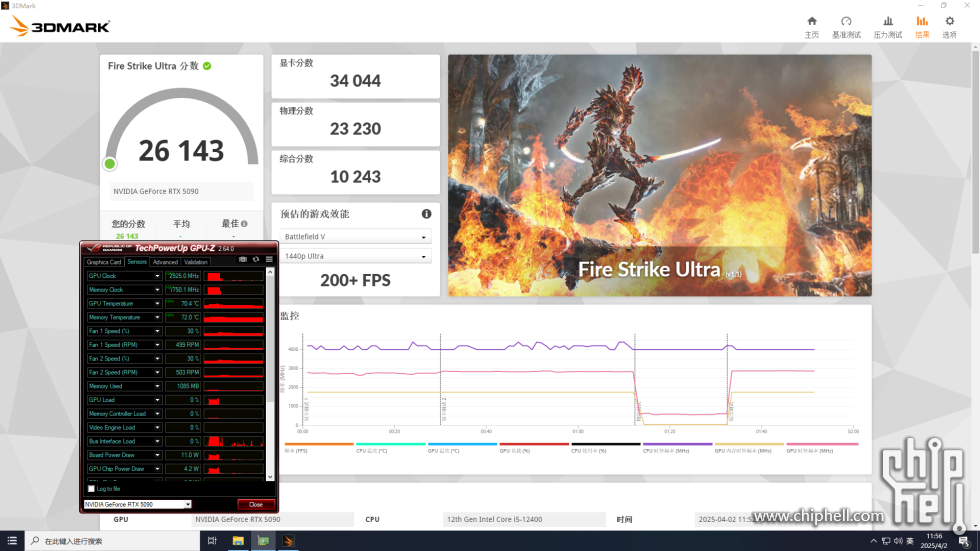The width and height of the screenshot is (980, 551).
Task: Click the GPU-Z scrollbar up arrow
Action: point(270,272)
